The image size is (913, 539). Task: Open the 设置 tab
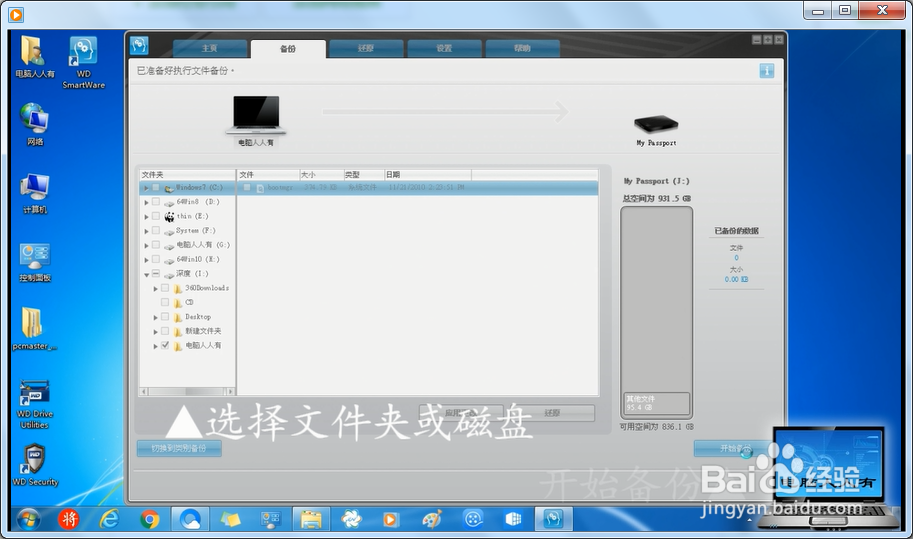click(x=444, y=48)
